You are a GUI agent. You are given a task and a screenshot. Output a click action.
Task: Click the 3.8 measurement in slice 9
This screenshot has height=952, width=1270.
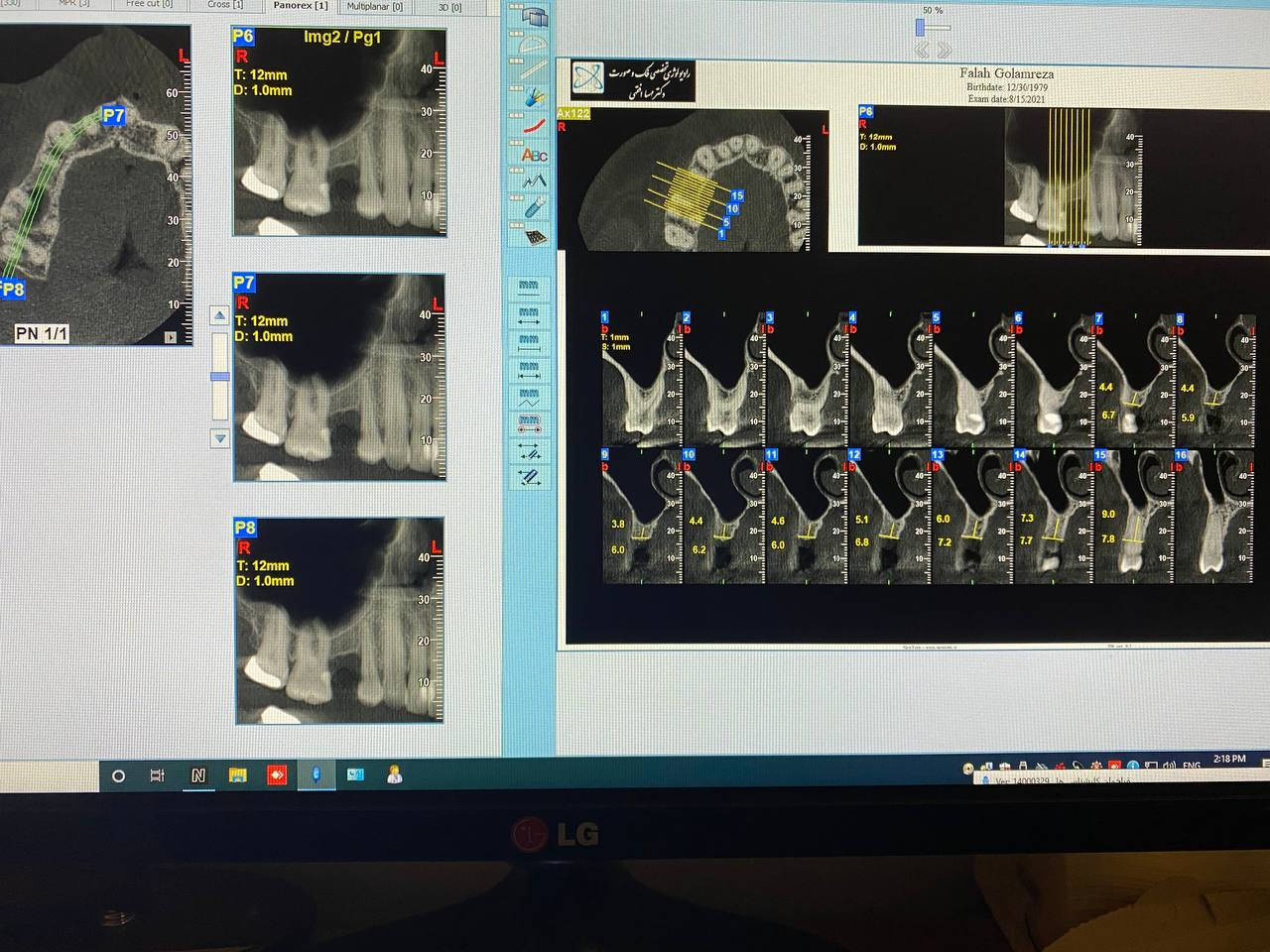tap(618, 524)
